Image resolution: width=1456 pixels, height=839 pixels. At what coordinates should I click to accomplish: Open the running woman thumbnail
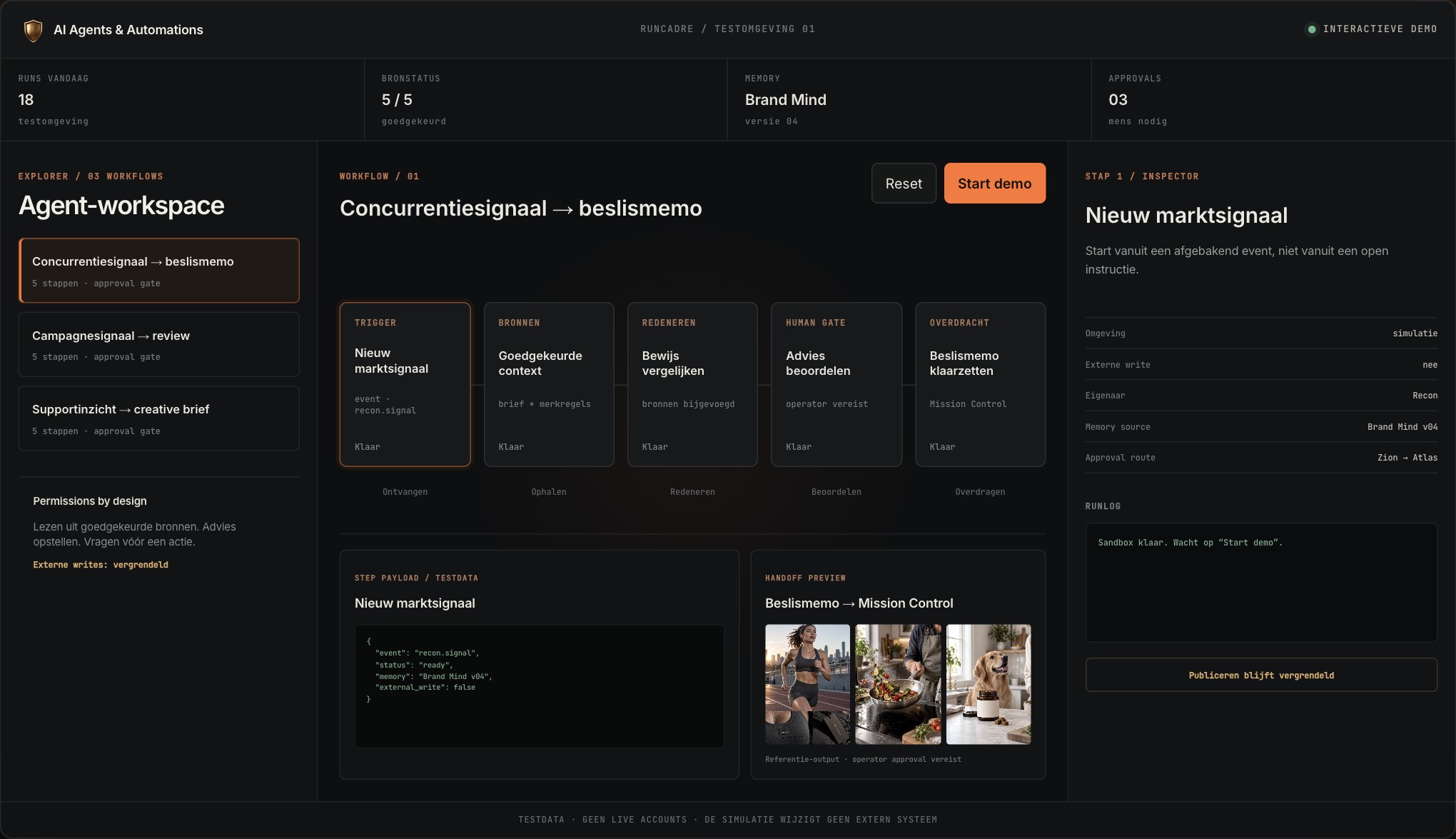click(x=807, y=684)
